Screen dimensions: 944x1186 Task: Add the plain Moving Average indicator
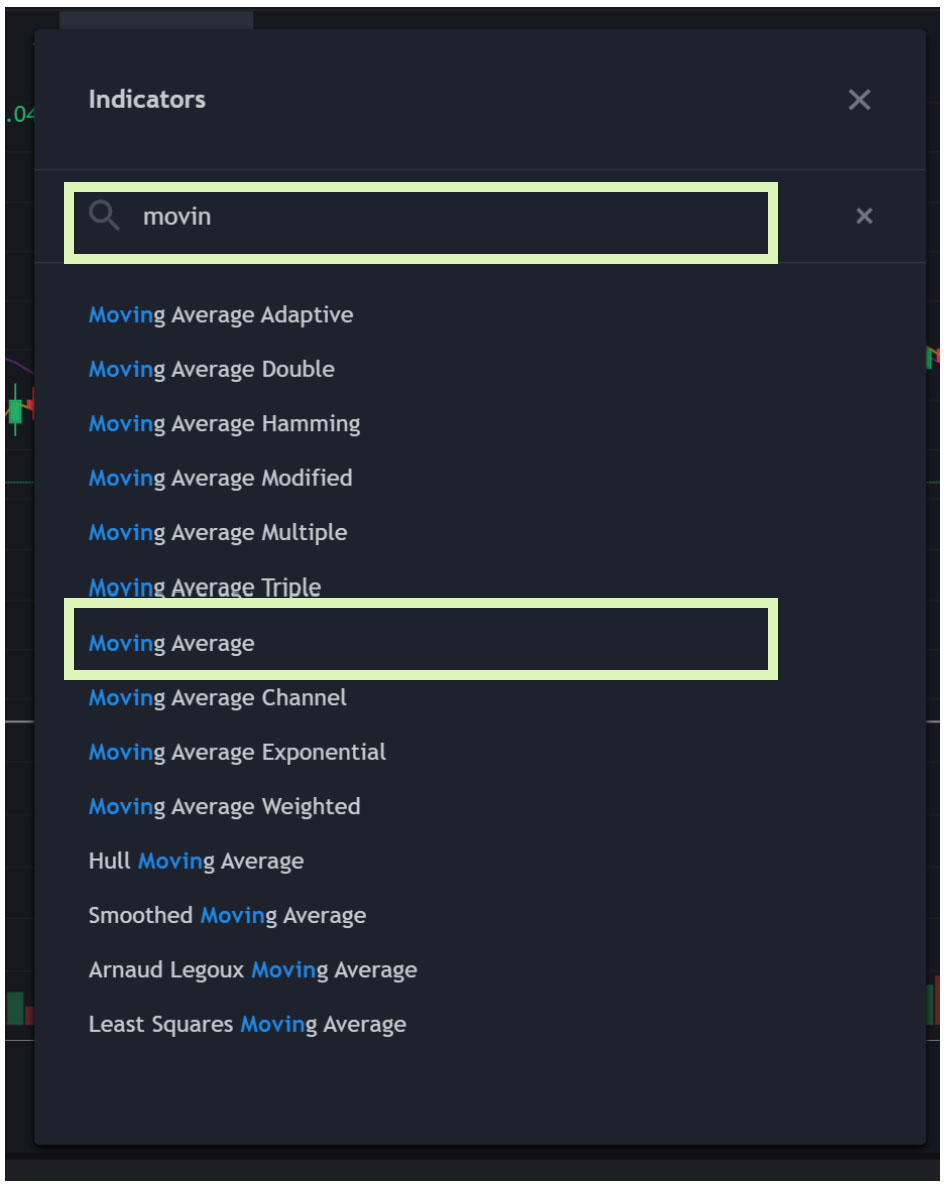[x=421, y=640]
